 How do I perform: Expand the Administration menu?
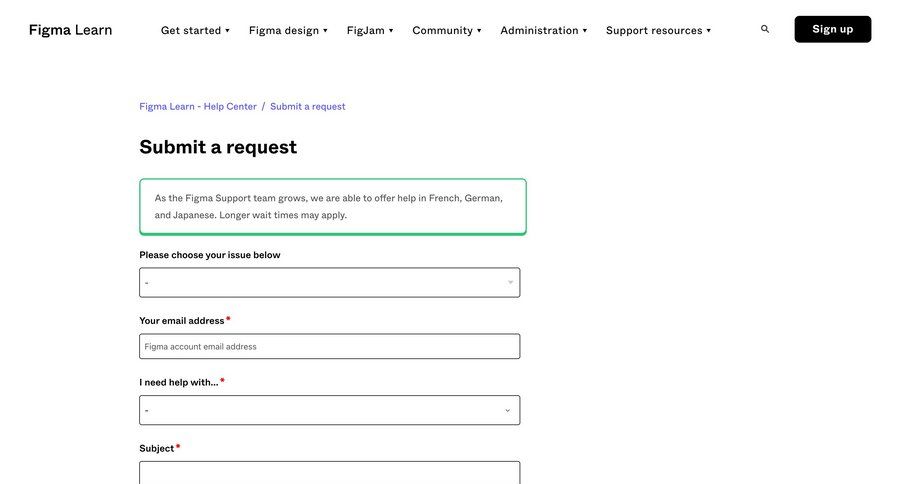544,30
